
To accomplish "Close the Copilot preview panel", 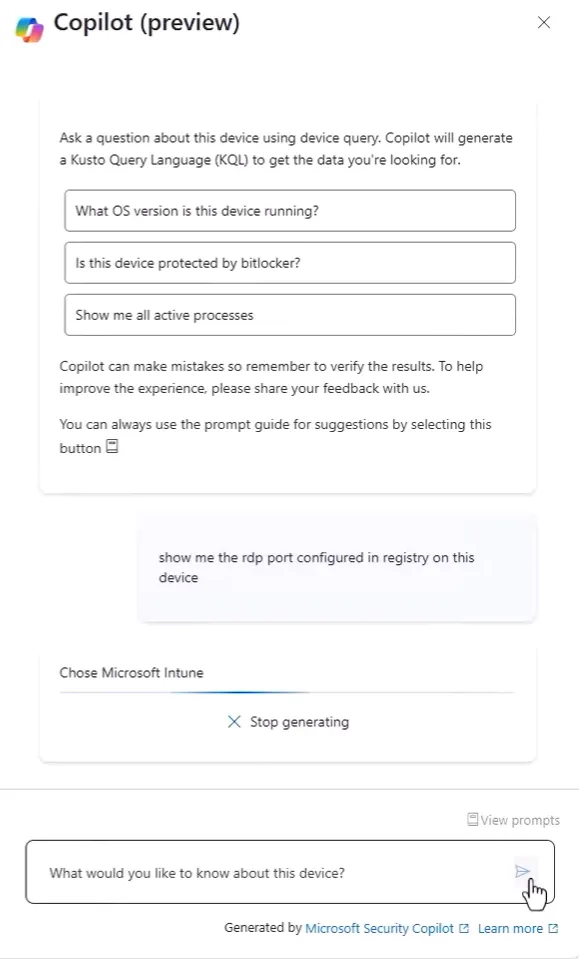I will tap(544, 23).
